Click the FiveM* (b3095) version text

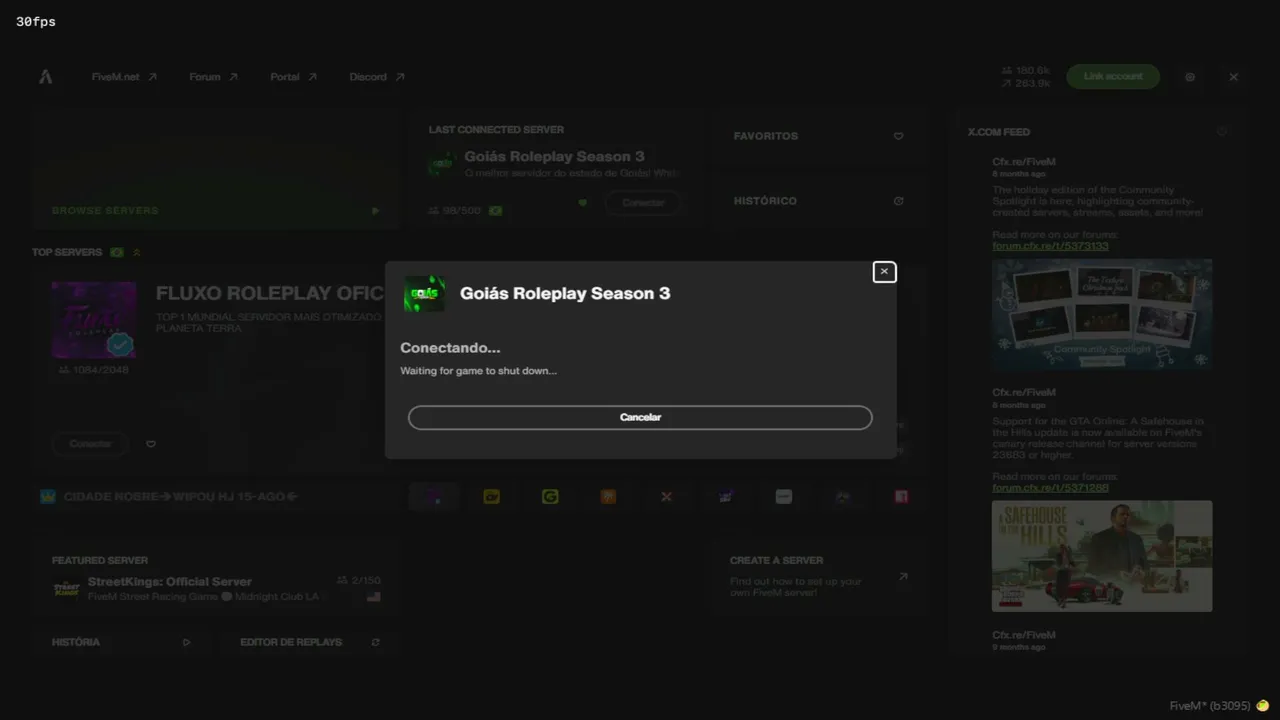coord(1210,706)
